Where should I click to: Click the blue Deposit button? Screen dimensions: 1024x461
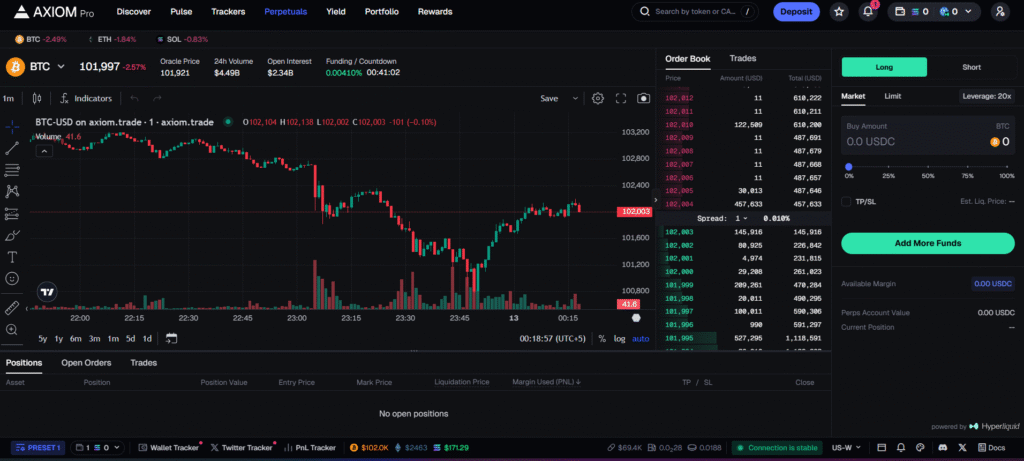click(795, 12)
